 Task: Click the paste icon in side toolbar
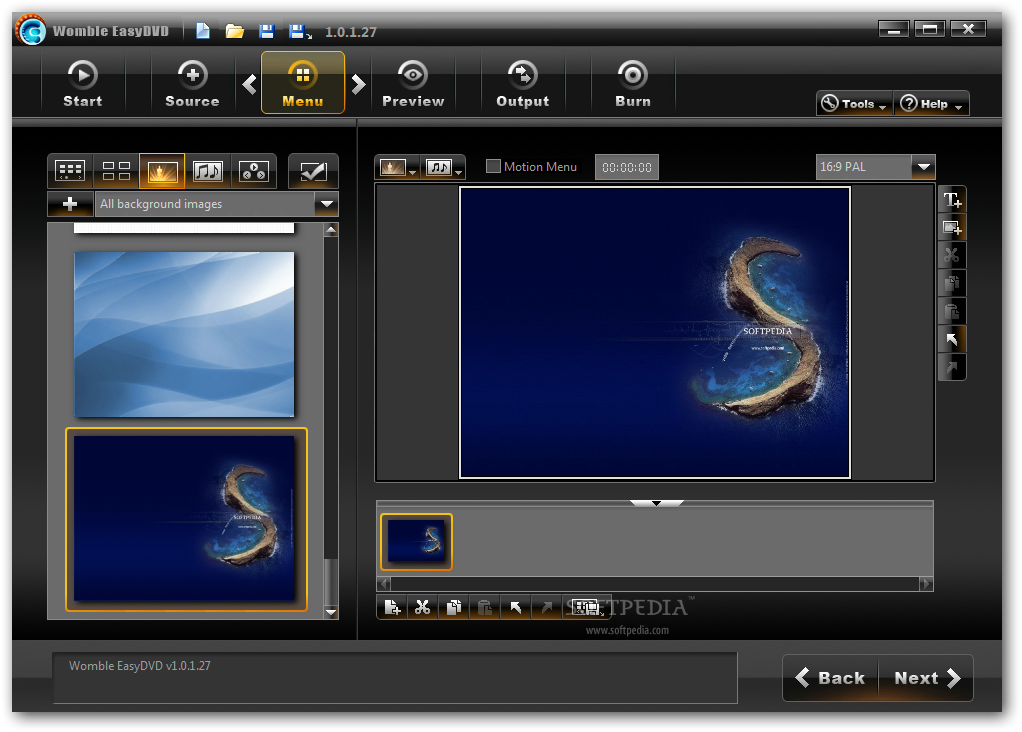(952, 312)
